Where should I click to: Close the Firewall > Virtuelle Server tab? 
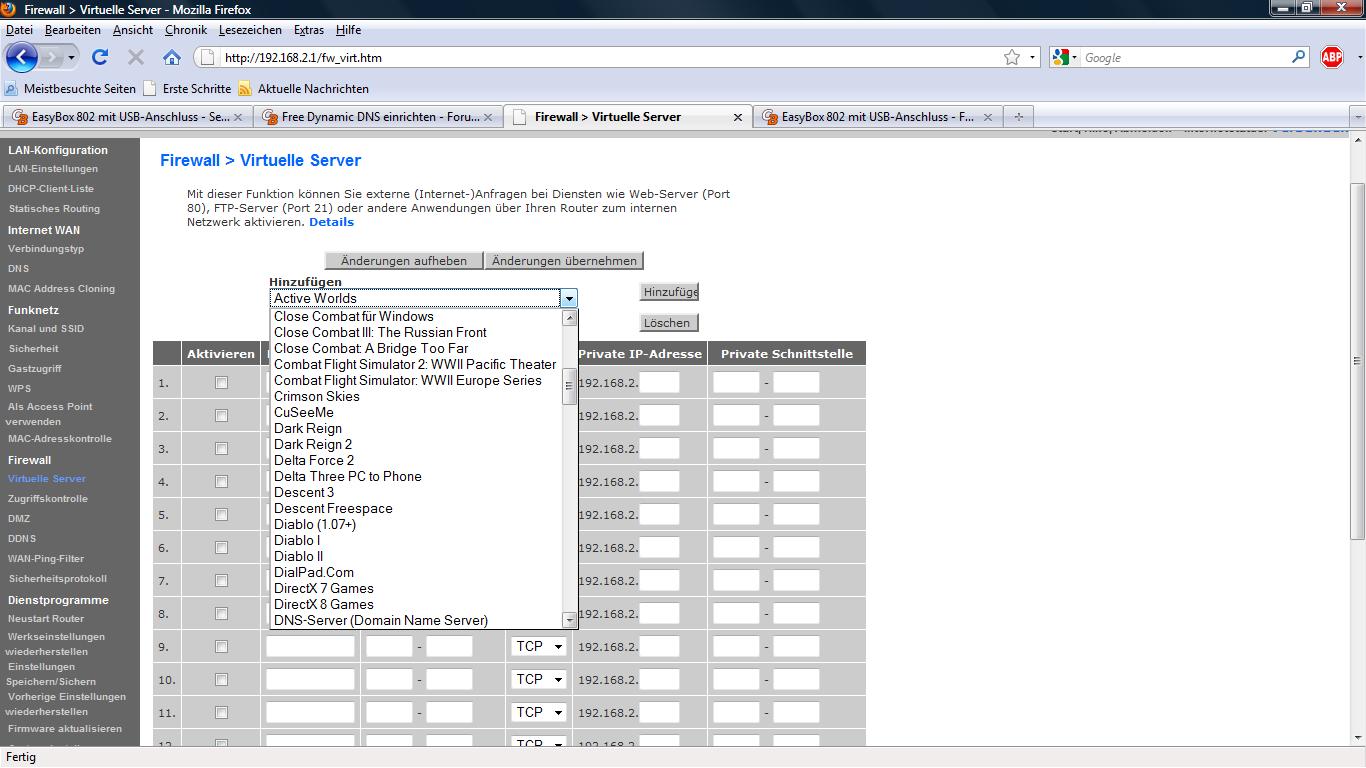(x=738, y=117)
